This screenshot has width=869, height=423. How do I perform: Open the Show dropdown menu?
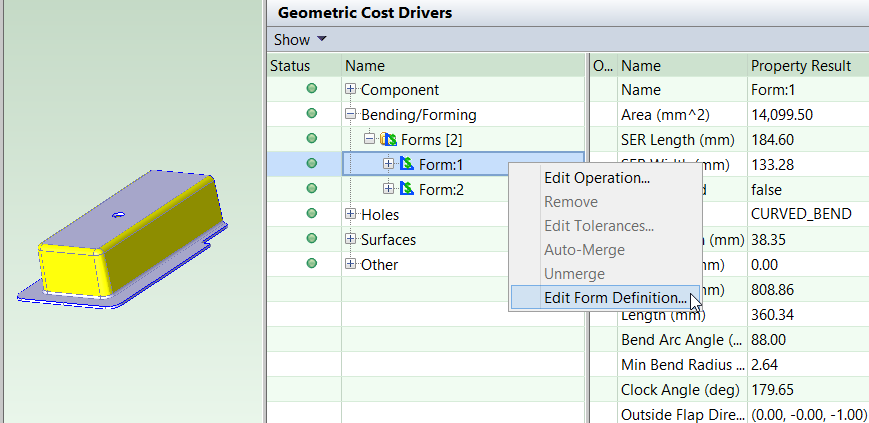tap(300, 40)
